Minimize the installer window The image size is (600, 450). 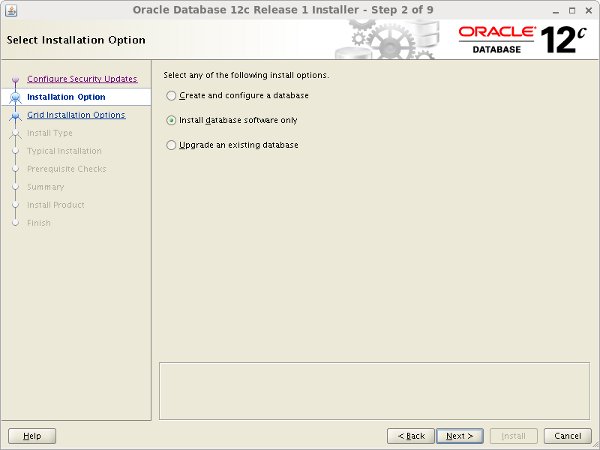556,11
